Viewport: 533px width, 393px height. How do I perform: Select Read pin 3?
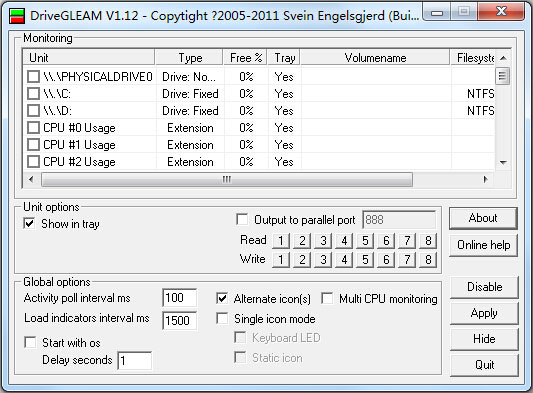tap(323, 241)
